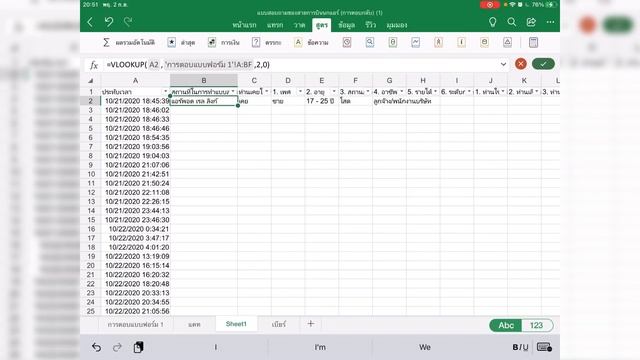This screenshot has height=360, width=640.
Task: Tap keyboard bar redo arrow
Action: (118, 347)
